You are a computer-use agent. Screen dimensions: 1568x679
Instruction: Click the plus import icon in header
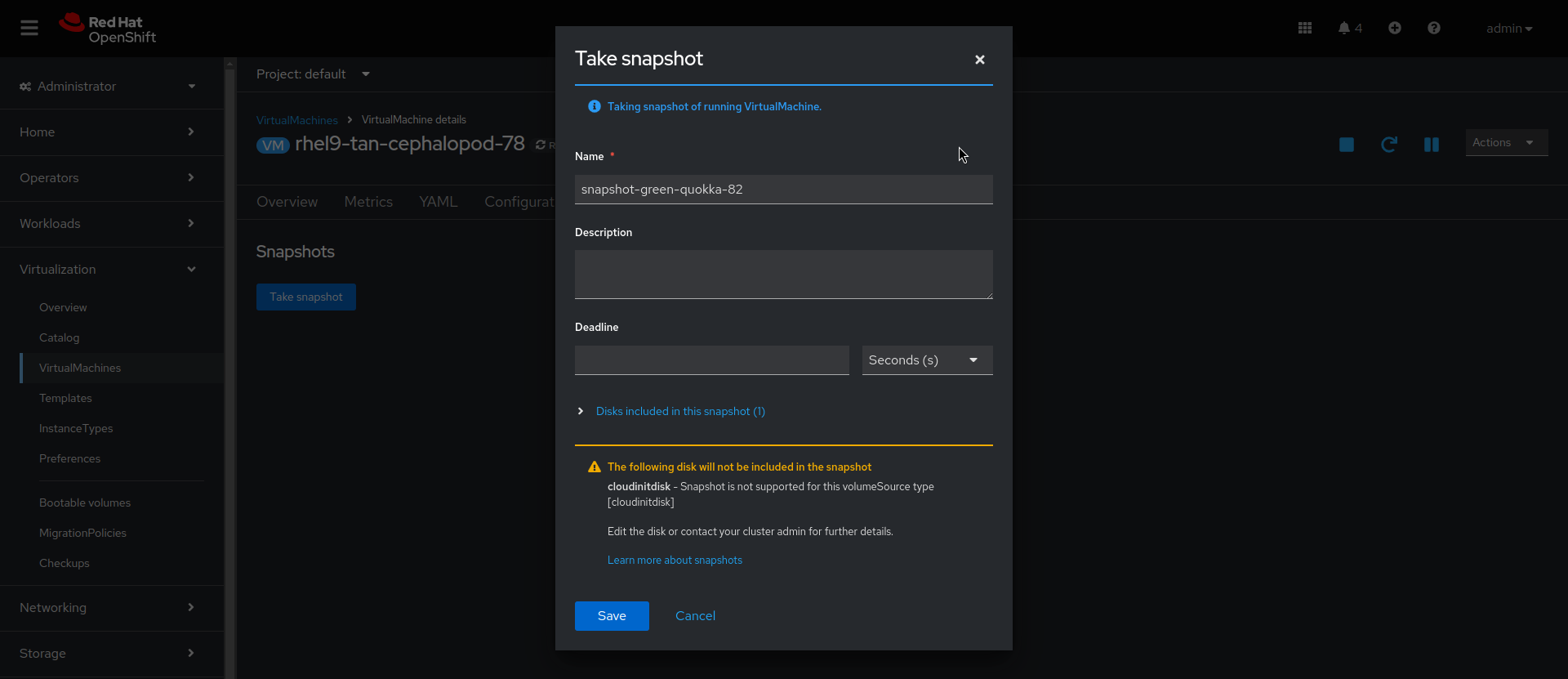1394,28
